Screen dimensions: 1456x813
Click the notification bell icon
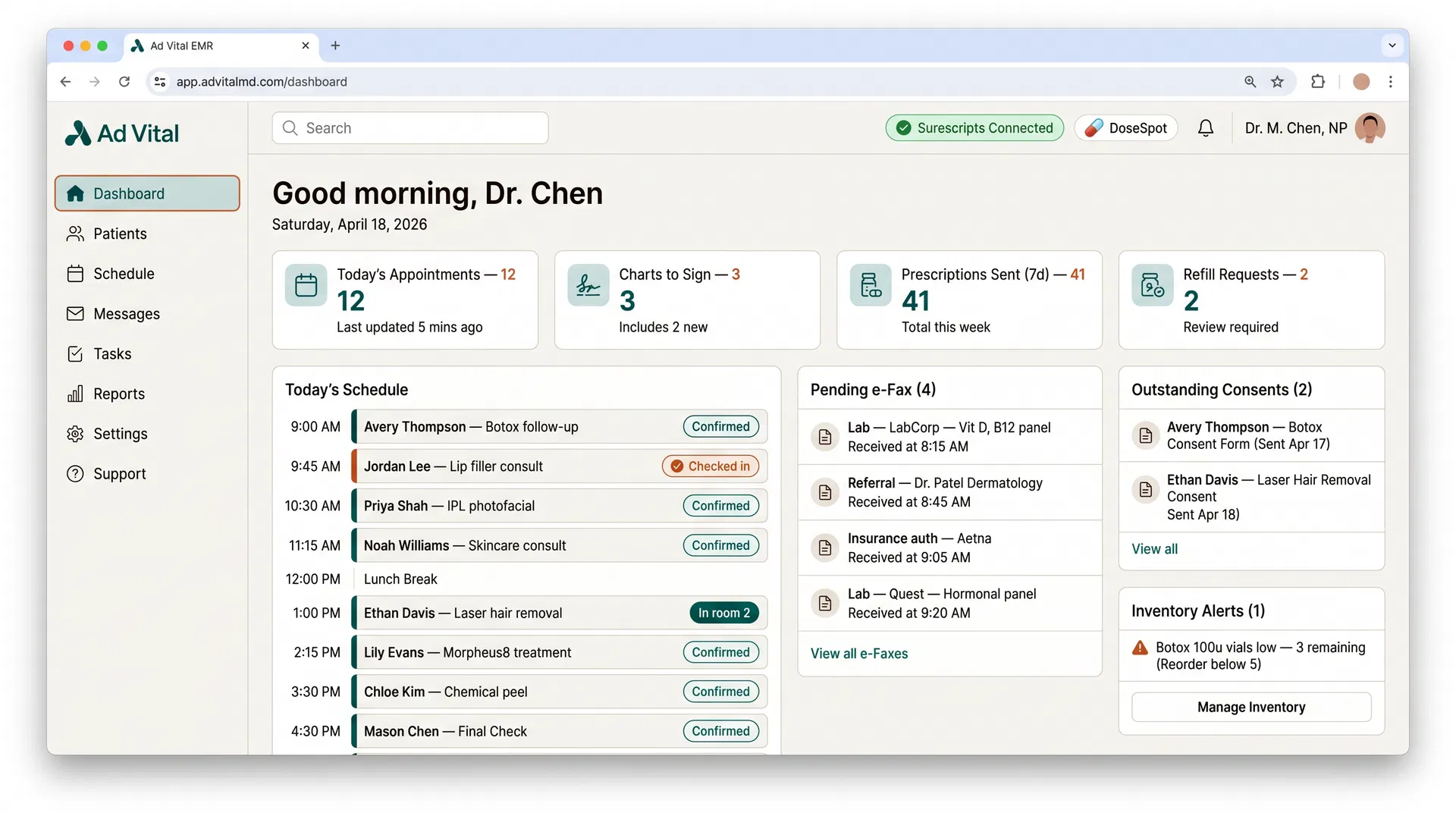(x=1206, y=127)
